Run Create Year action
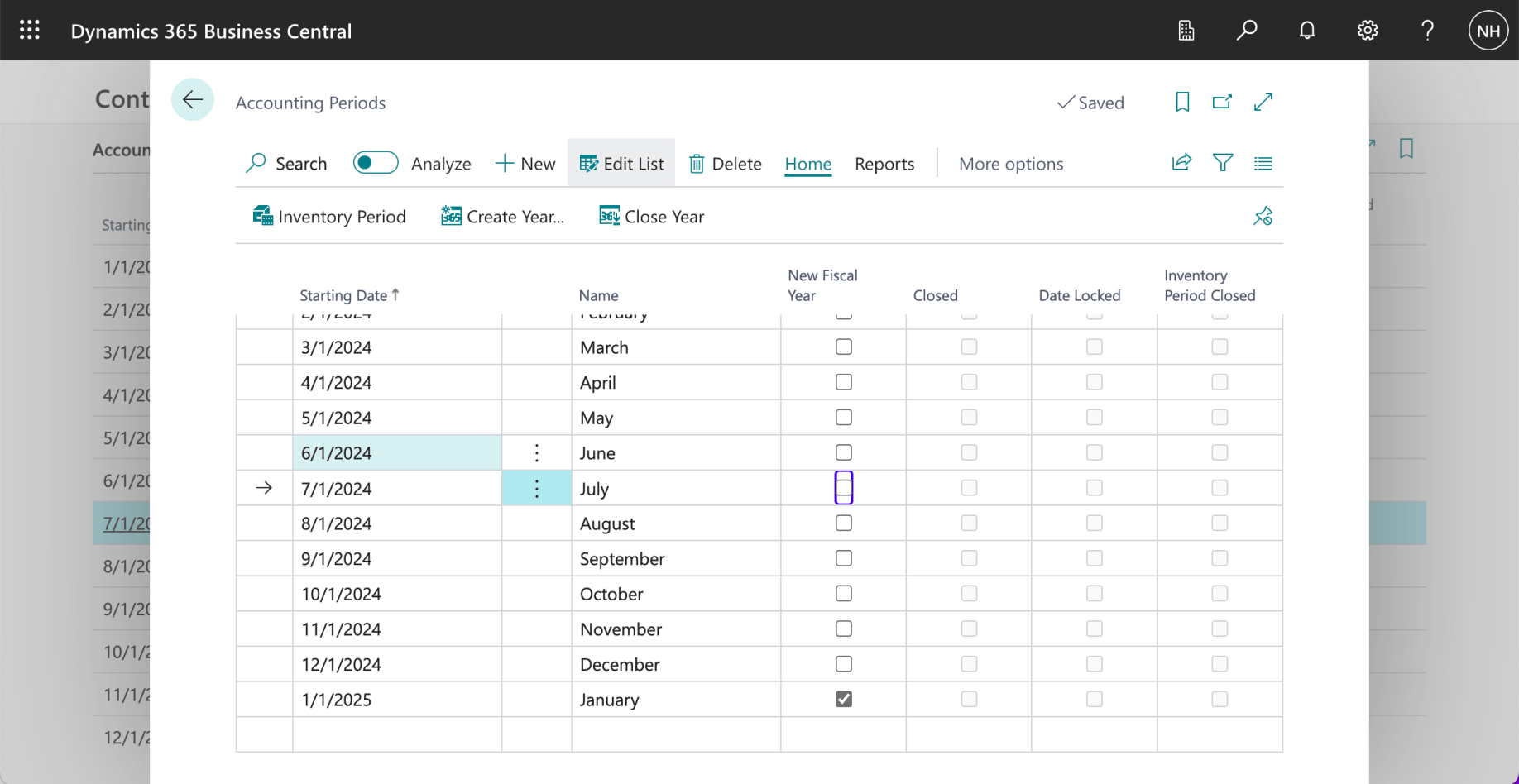 (x=502, y=217)
